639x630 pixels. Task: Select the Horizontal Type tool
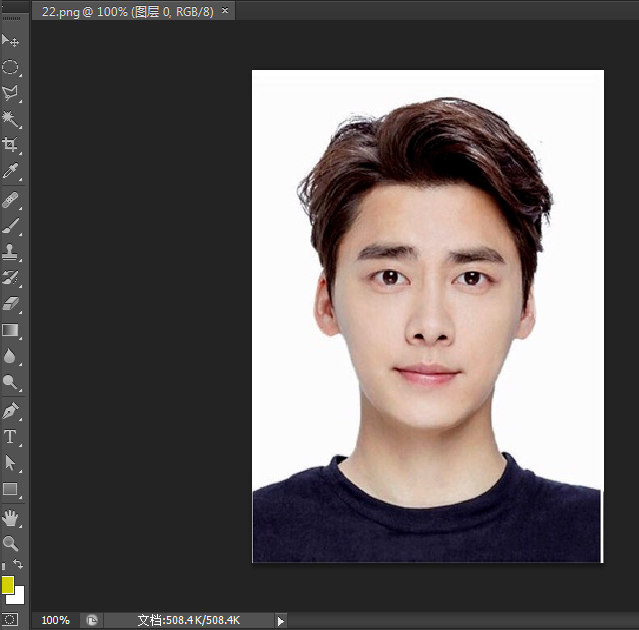click(10, 437)
